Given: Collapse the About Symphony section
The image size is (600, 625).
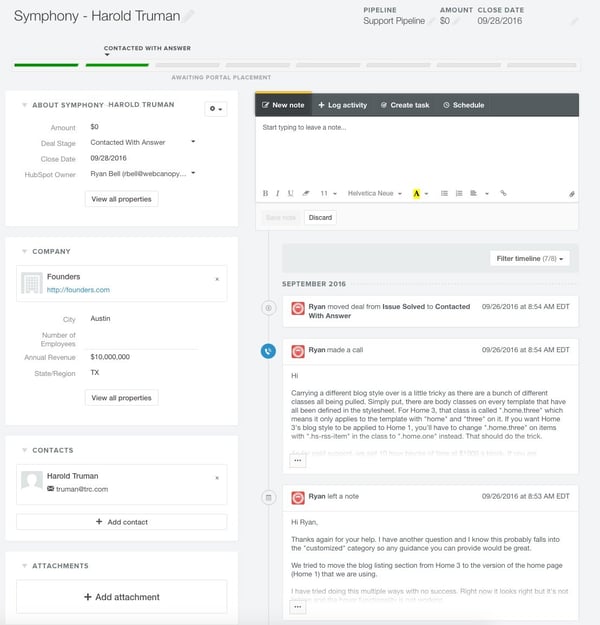Looking at the screenshot, I should tap(22, 105).
